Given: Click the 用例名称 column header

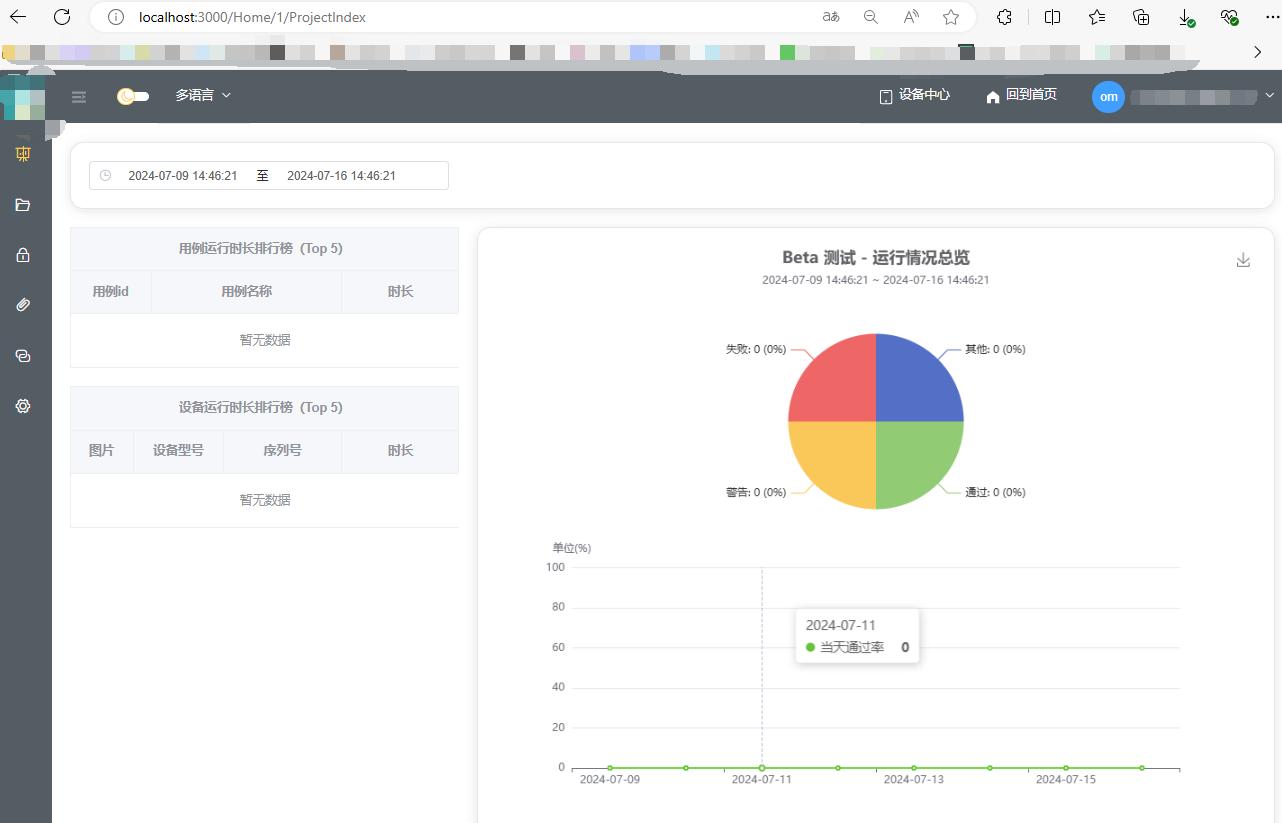Looking at the screenshot, I should tap(247, 292).
